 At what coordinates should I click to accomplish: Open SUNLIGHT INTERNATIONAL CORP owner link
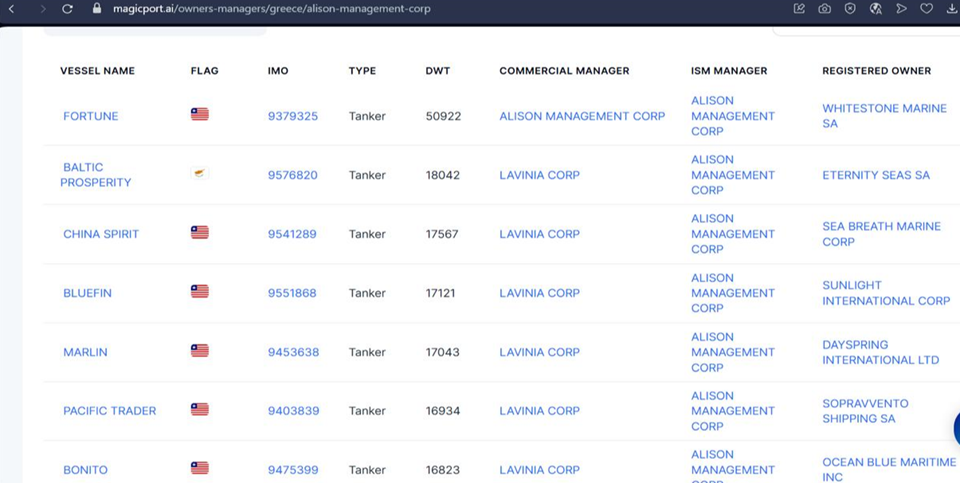(886, 293)
